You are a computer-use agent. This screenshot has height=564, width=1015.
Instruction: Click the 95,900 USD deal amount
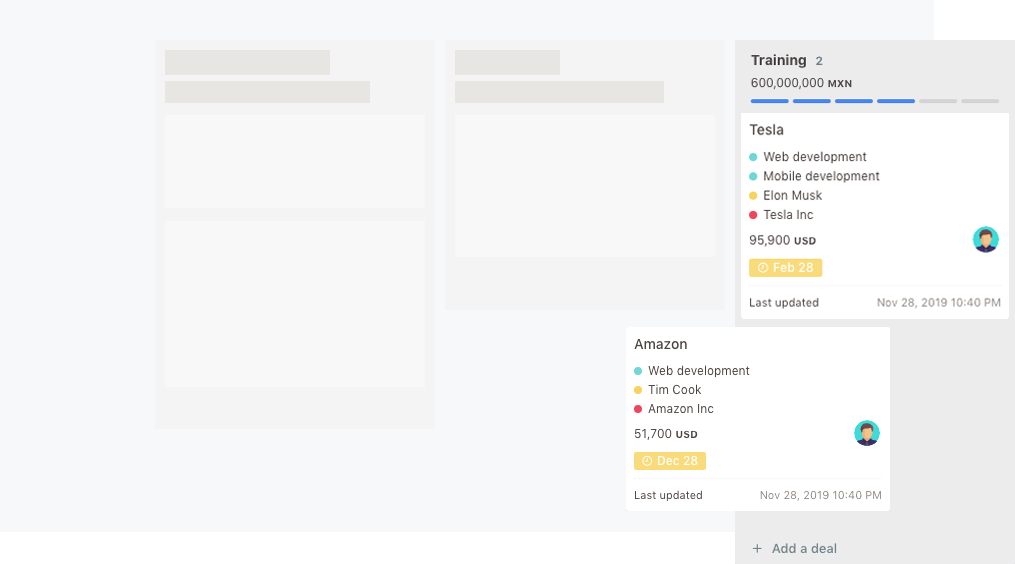pos(782,241)
